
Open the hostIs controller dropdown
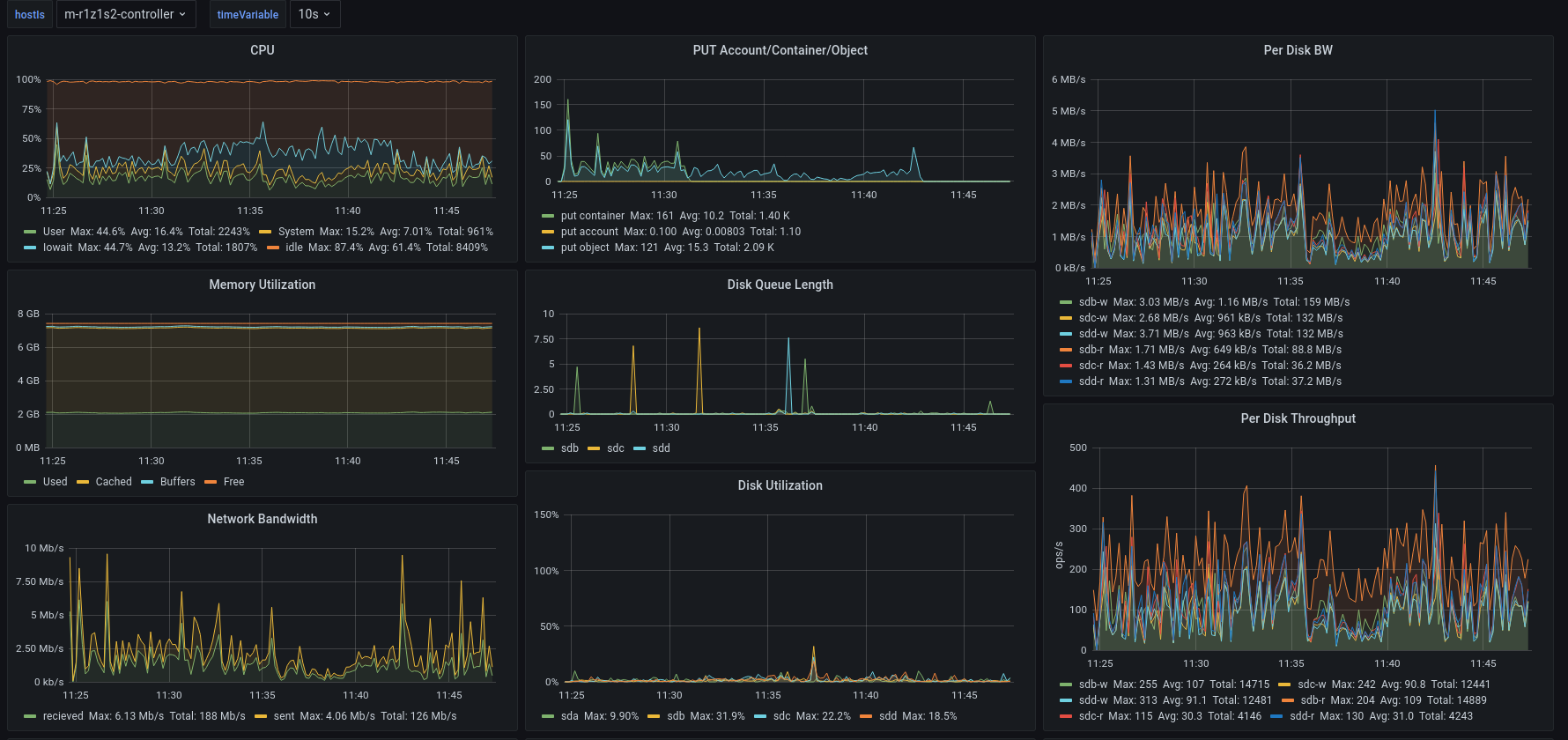click(126, 14)
